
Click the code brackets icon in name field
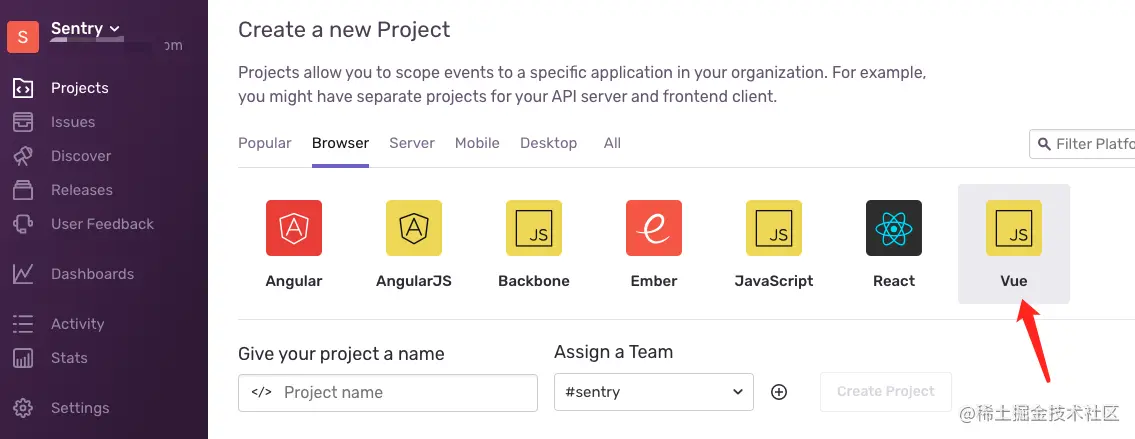coord(261,393)
